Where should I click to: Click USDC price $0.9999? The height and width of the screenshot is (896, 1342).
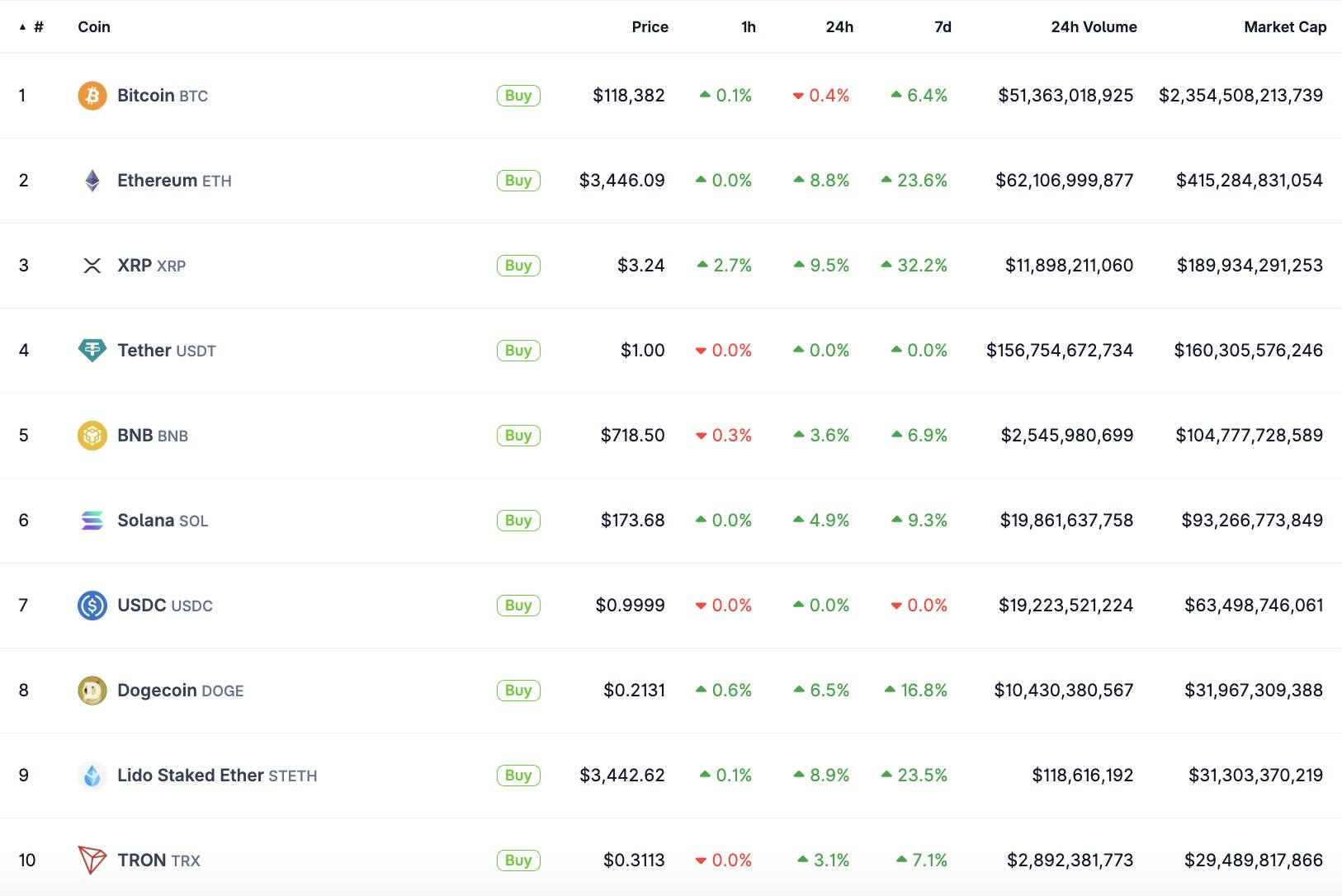coord(631,606)
